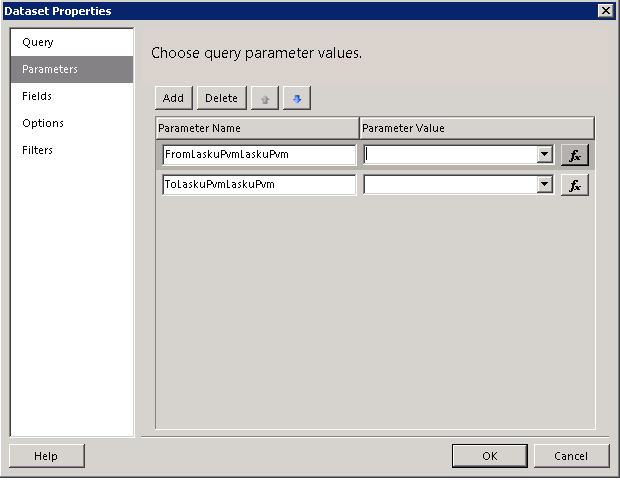Show the Filters page

(x=38, y=151)
